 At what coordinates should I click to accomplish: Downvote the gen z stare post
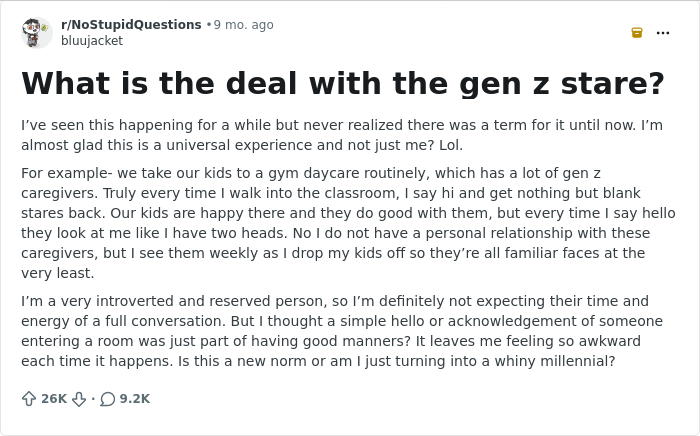point(78,398)
